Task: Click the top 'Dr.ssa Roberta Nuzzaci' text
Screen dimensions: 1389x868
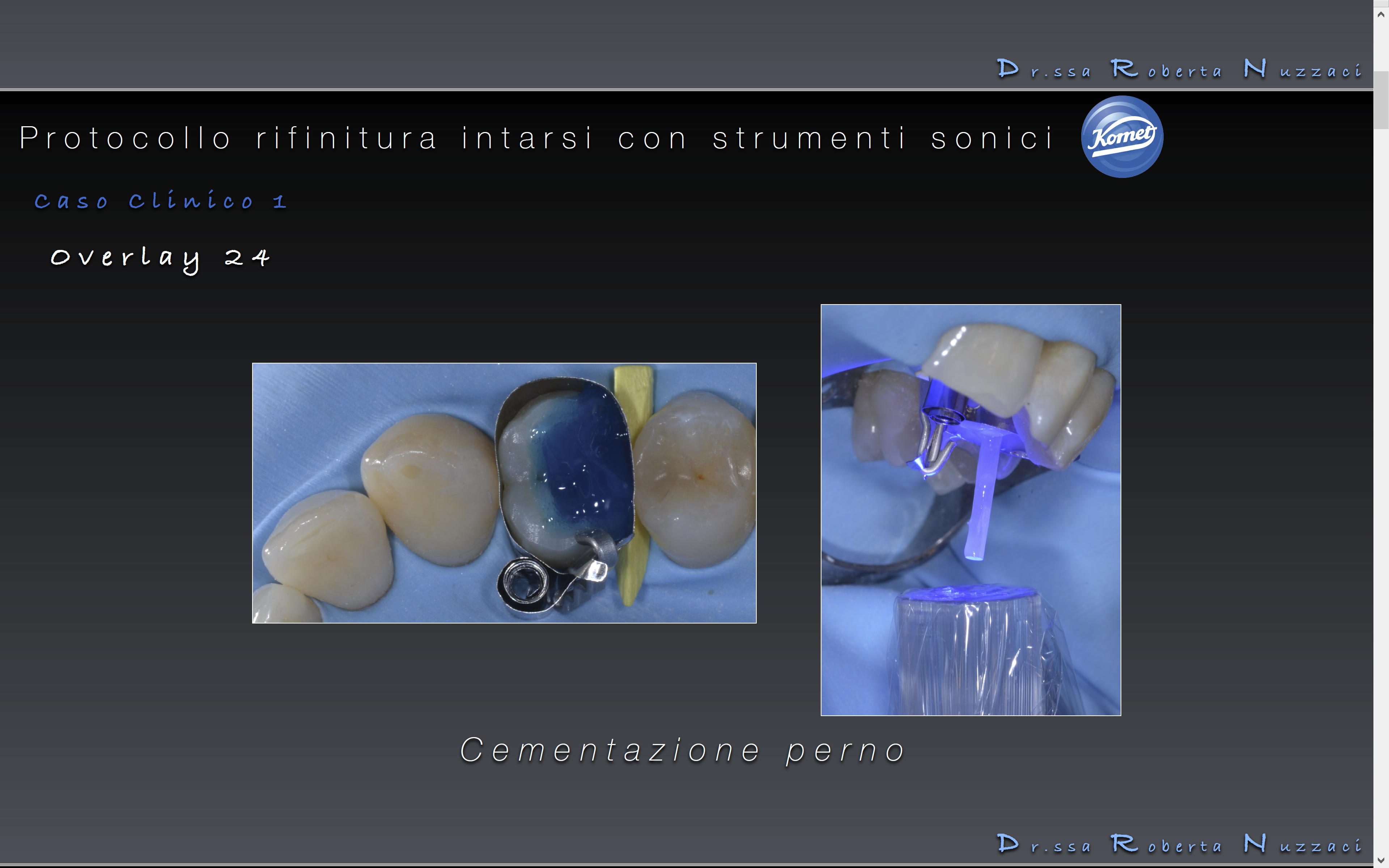Action: tap(1180, 69)
